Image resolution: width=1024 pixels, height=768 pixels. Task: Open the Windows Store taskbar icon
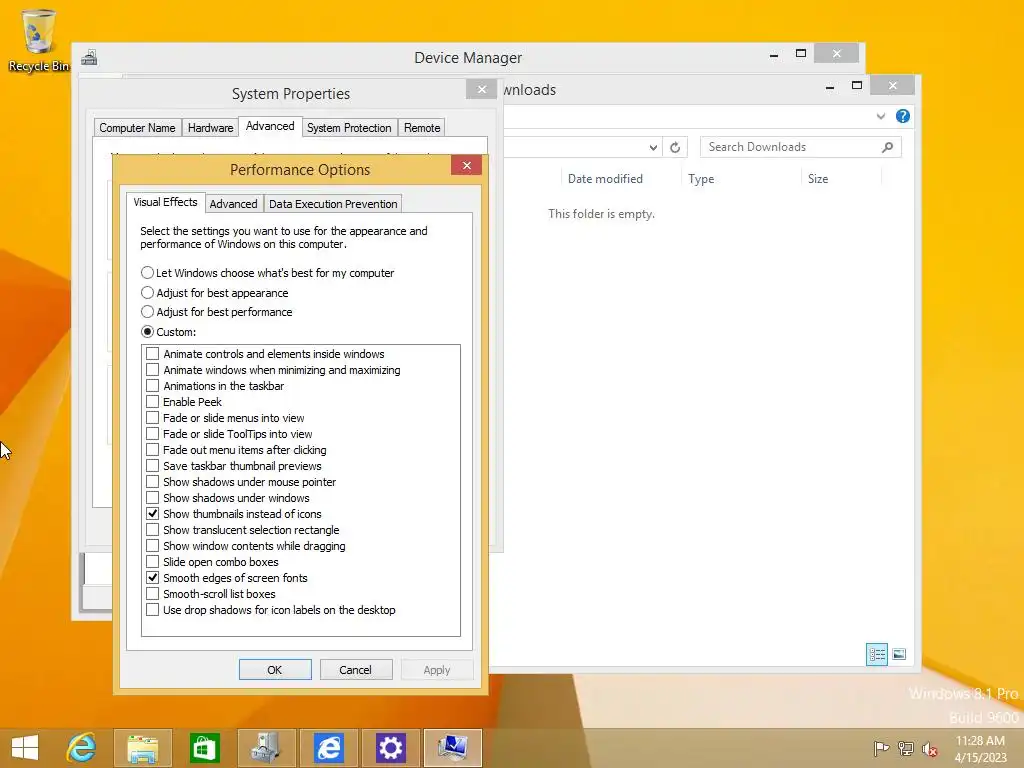pos(204,748)
